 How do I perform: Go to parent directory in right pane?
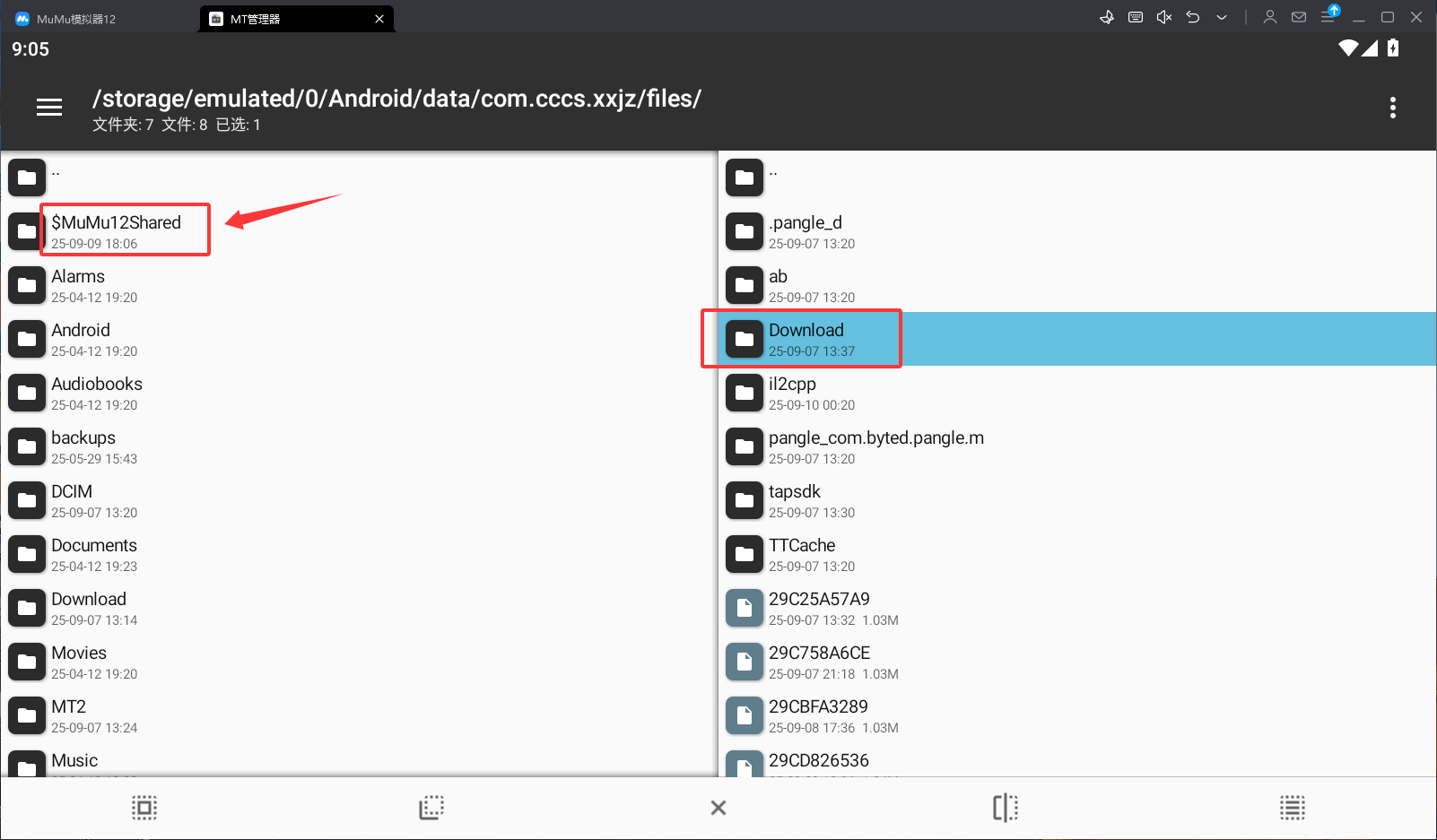click(x=1078, y=178)
